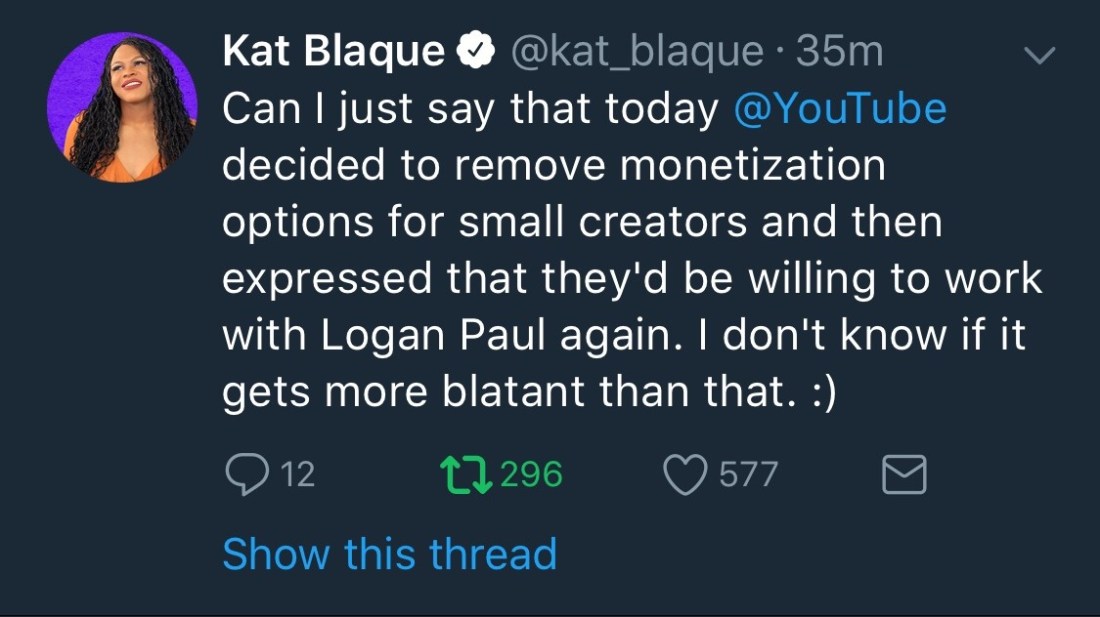Image resolution: width=1100 pixels, height=617 pixels.
Task: Click the 'gets more blatant than that' line
Action: coord(528,392)
